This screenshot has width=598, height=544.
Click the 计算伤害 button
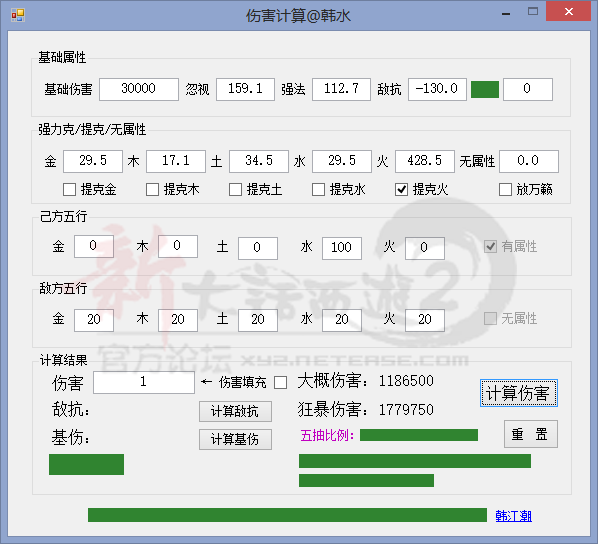tap(519, 393)
